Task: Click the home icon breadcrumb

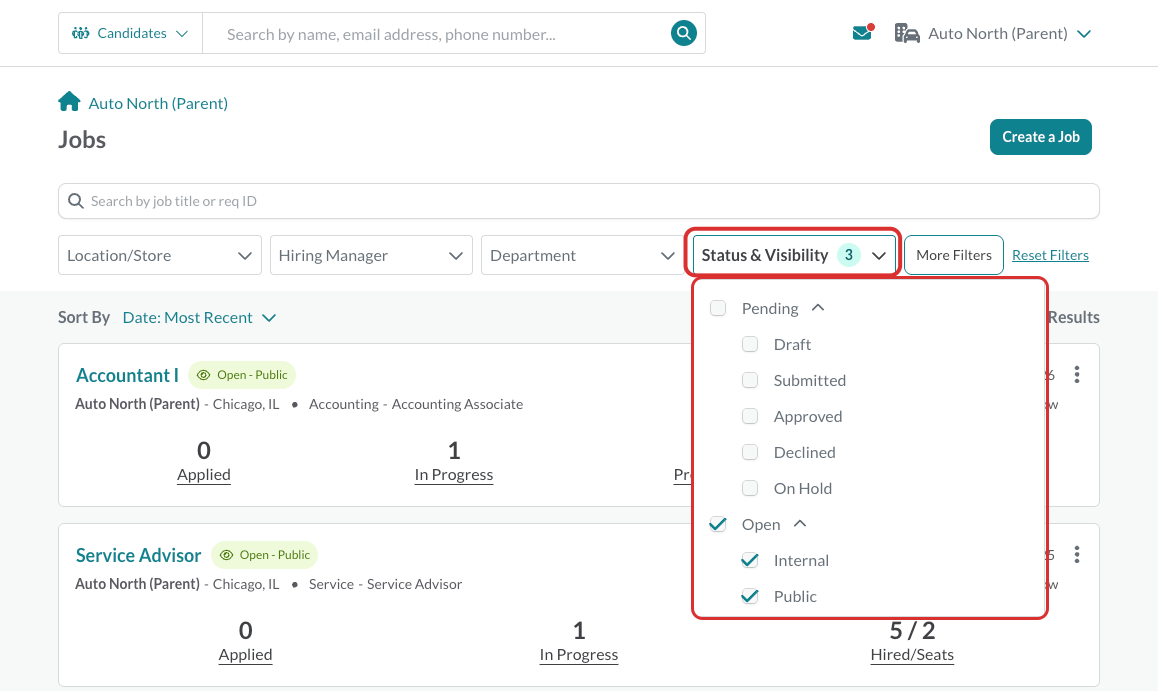Action: [69, 101]
